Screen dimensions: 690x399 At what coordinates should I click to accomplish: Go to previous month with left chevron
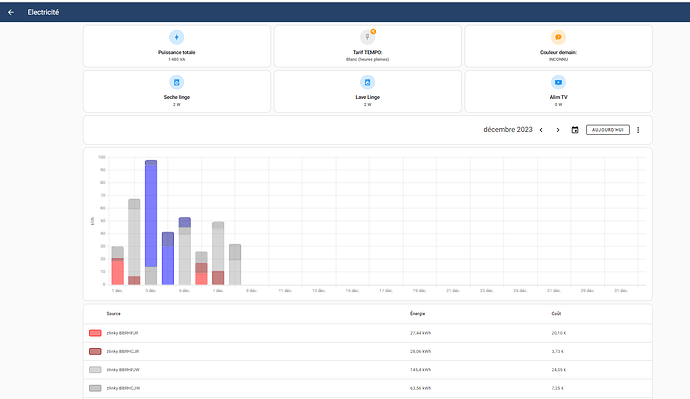click(541, 130)
